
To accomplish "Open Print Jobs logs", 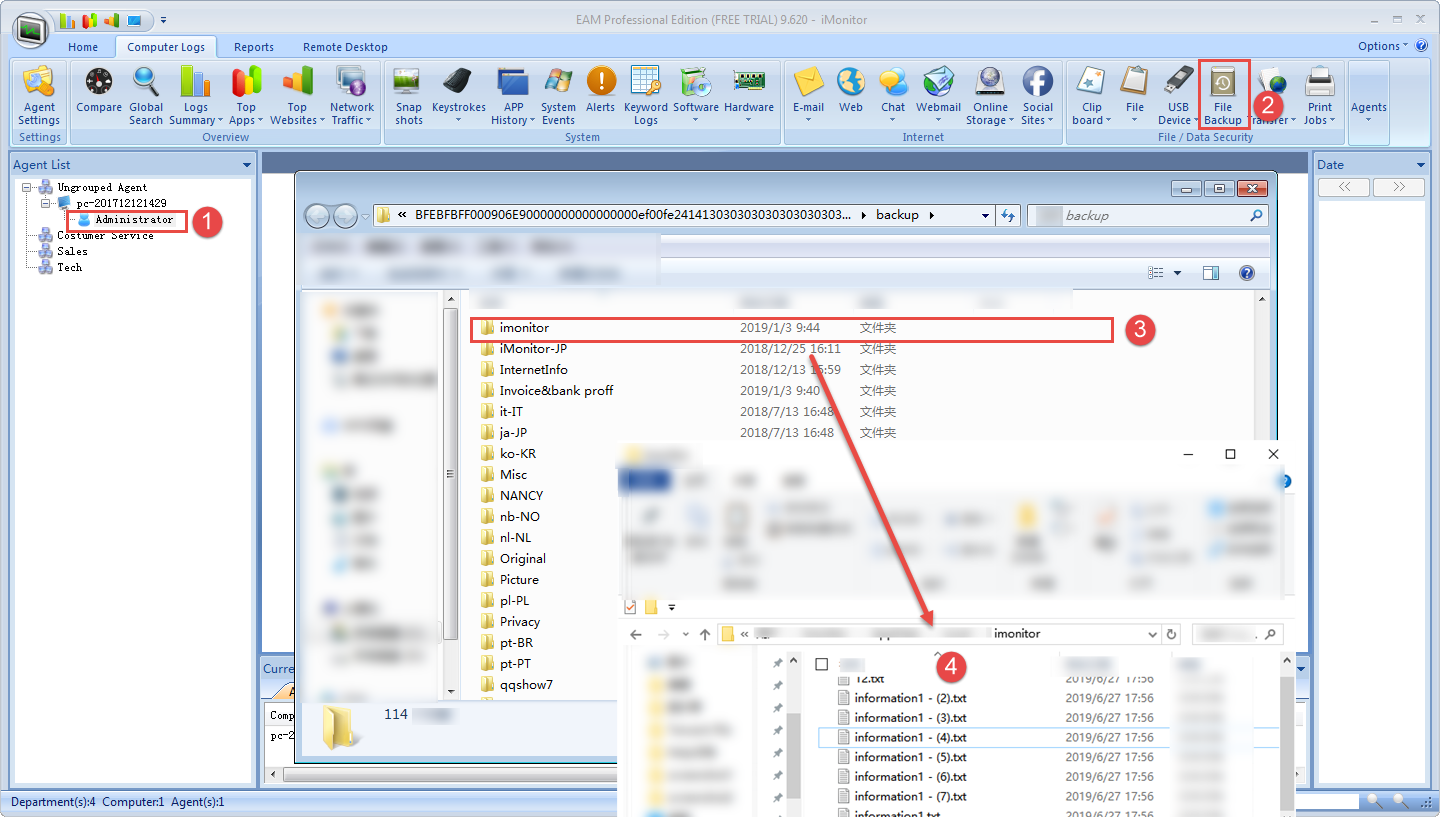I will tap(1320, 97).
